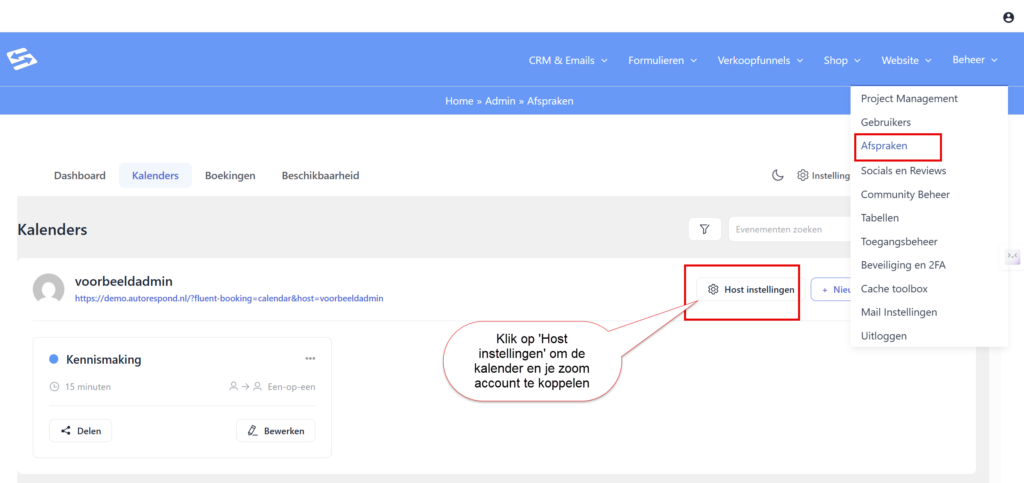The height and width of the screenshot is (483, 1024).
Task: Click the Evenementen zoeken search field
Action: click(x=790, y=229)
